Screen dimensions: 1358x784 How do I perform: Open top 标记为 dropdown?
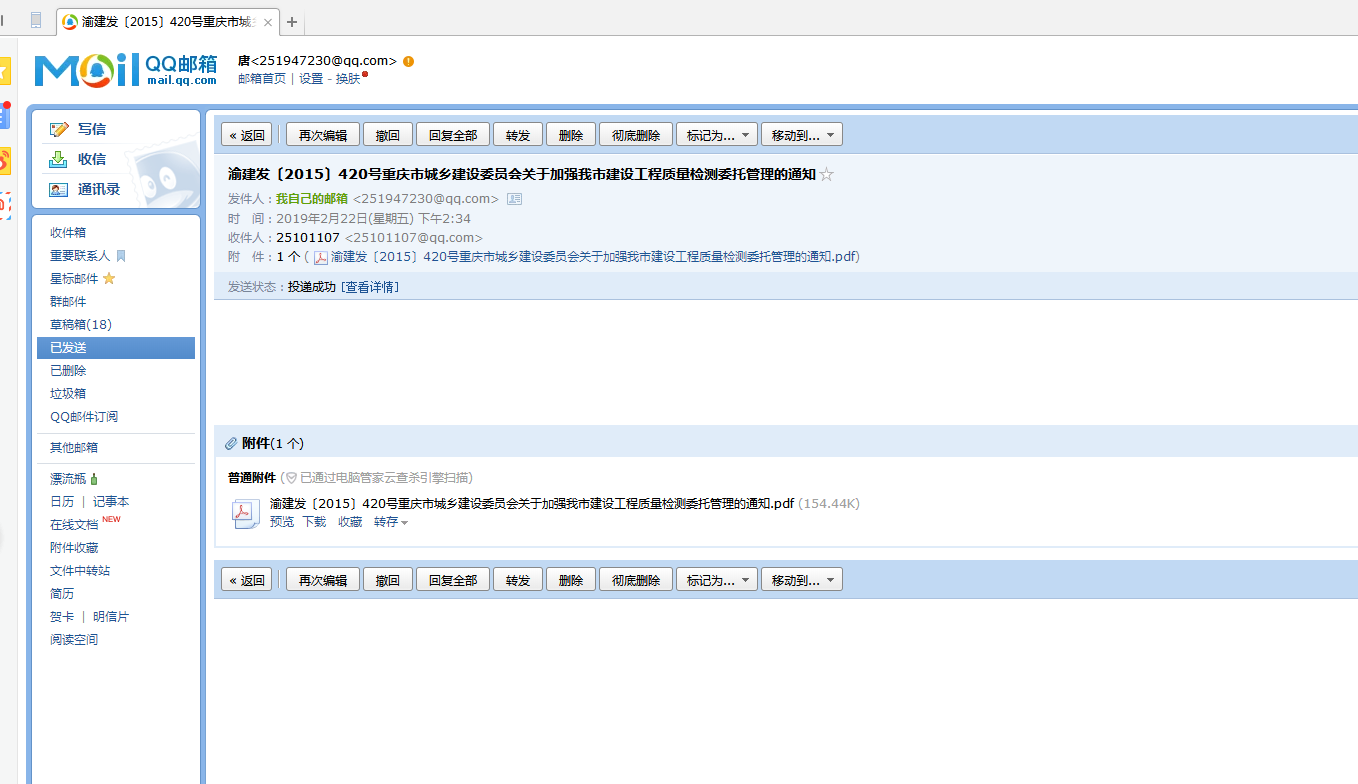tap(717, 135)
